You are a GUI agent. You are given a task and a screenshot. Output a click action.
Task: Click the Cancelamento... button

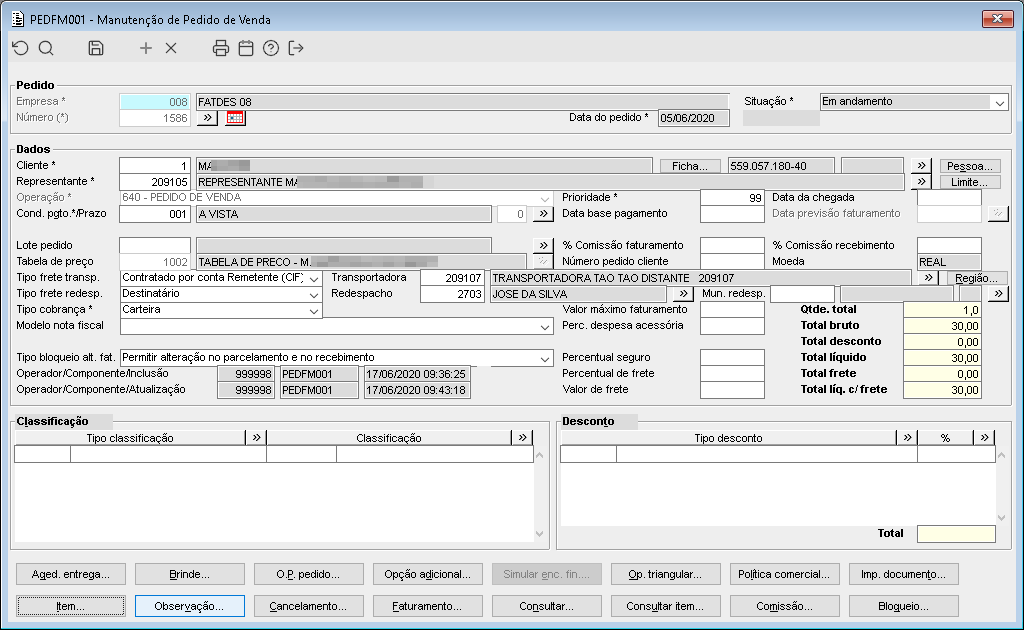pyautogui.click(x=308, y=606)
